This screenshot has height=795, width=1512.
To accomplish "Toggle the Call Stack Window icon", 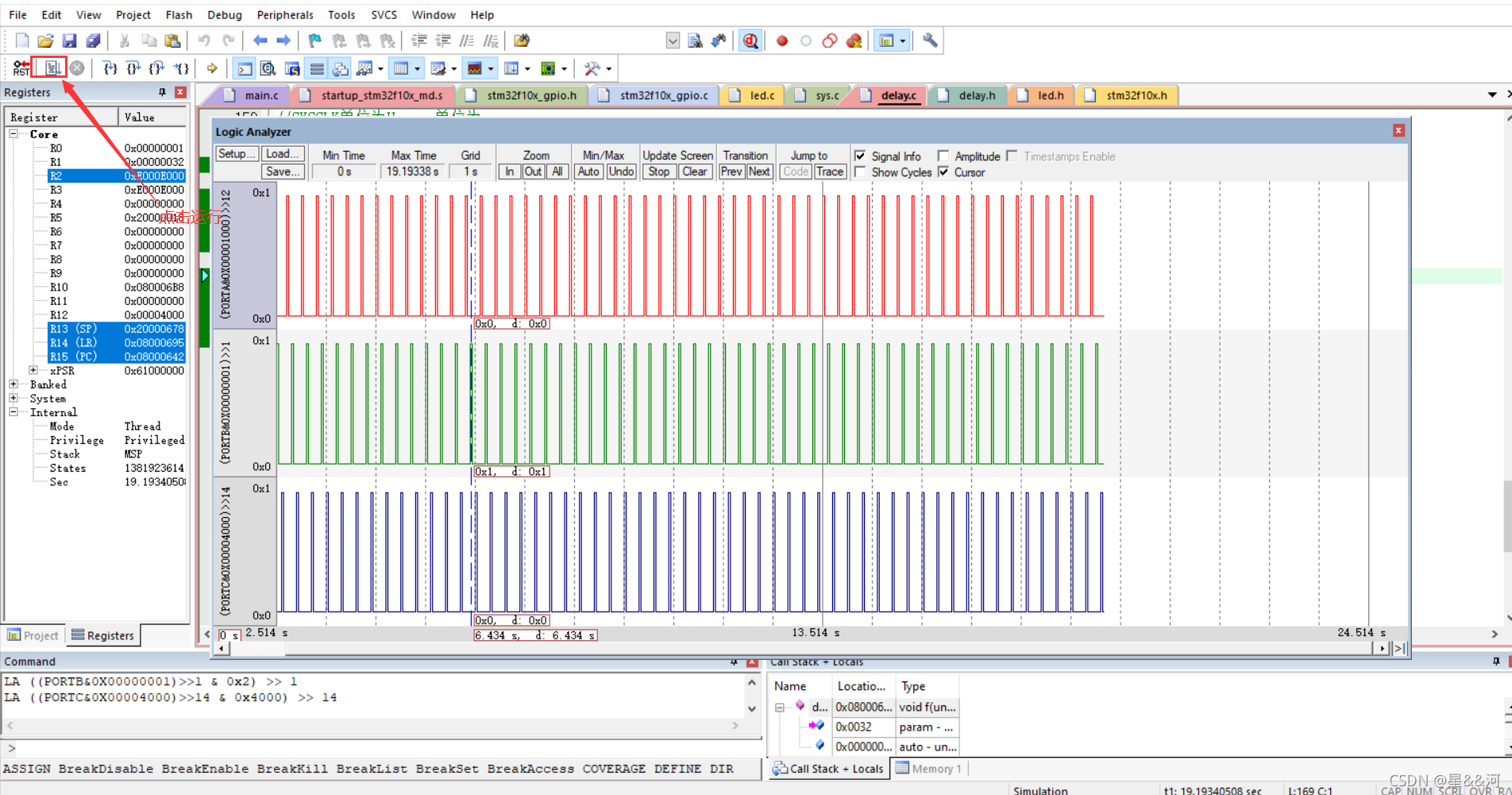I will click(341, 69).
